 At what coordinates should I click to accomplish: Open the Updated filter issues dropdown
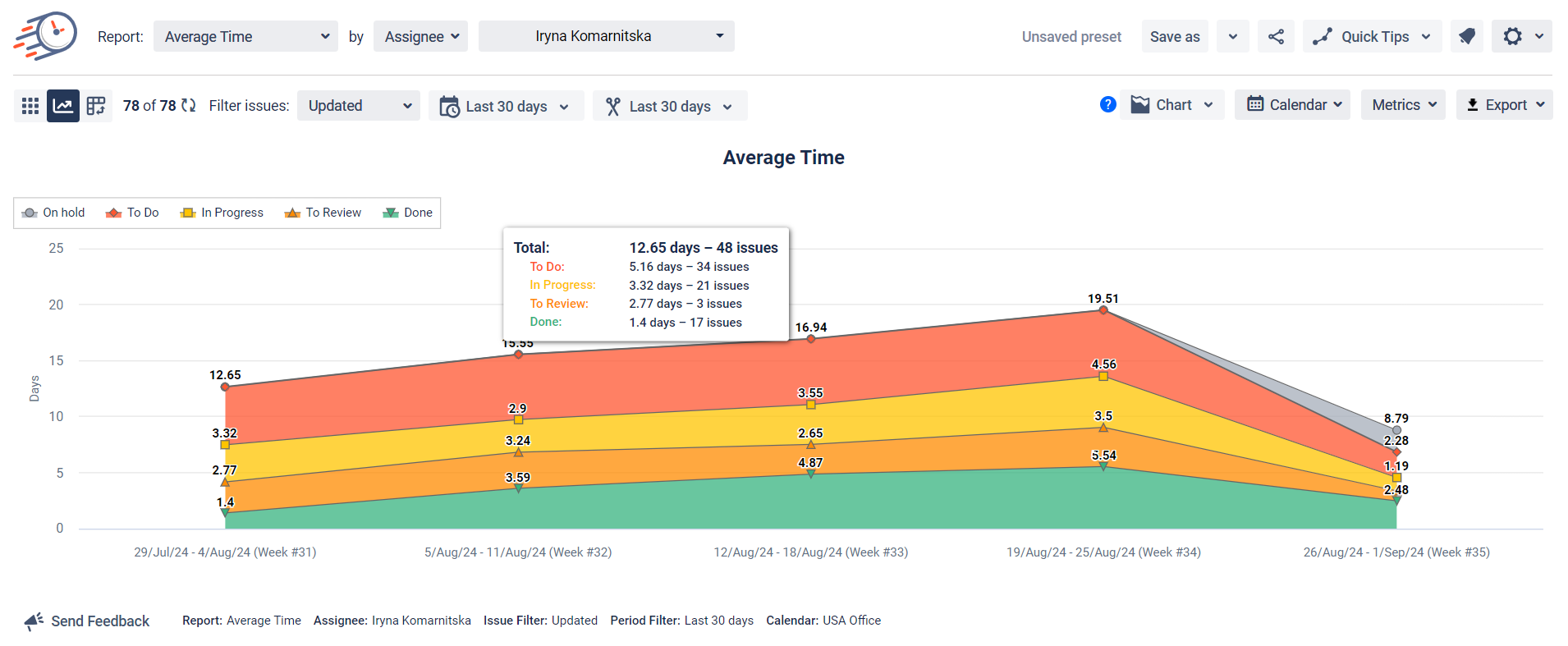pos(359,106)
